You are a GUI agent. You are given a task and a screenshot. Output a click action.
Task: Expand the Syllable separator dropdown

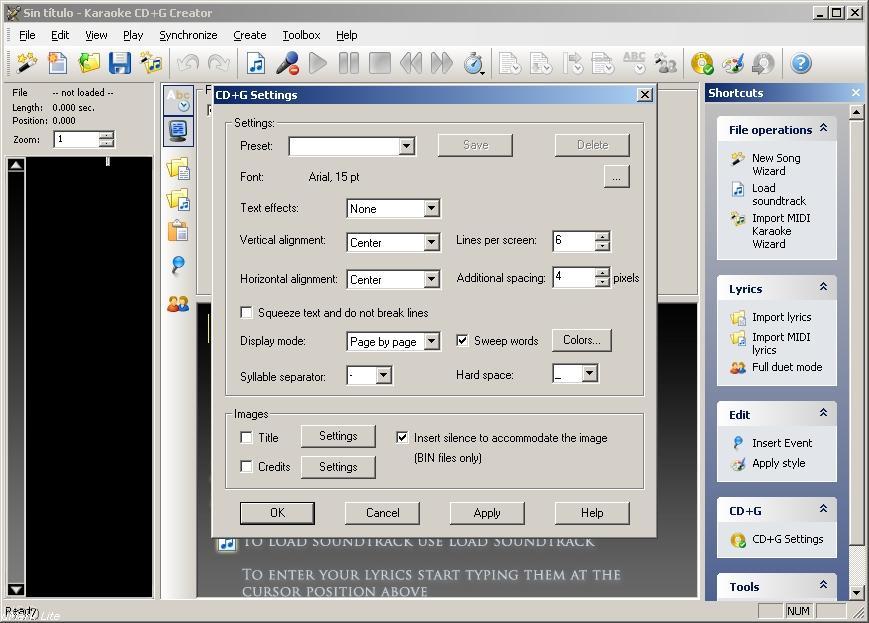384,377
